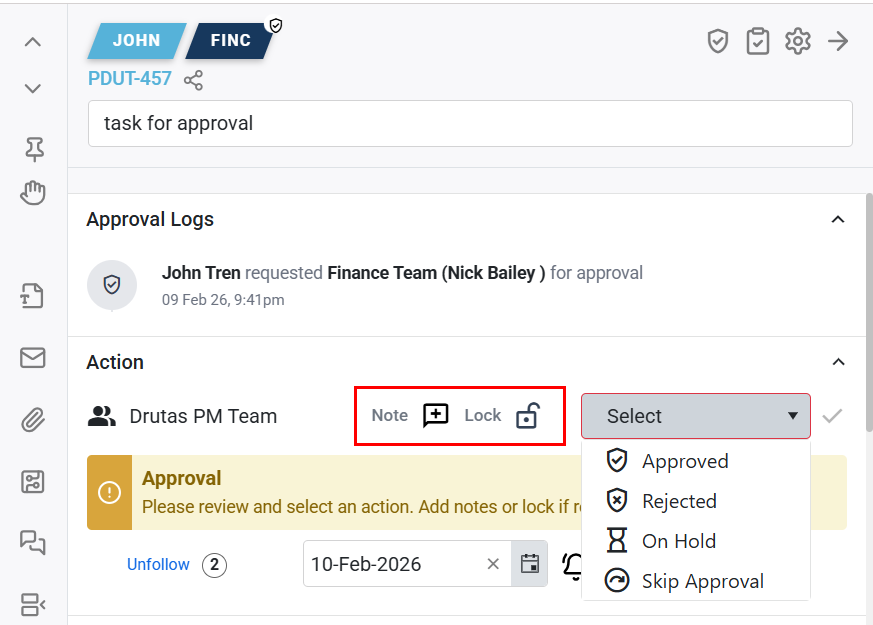Open the mail icon in sidebar
The width and height of the screenshot is (873, 625).
point(33,358)
